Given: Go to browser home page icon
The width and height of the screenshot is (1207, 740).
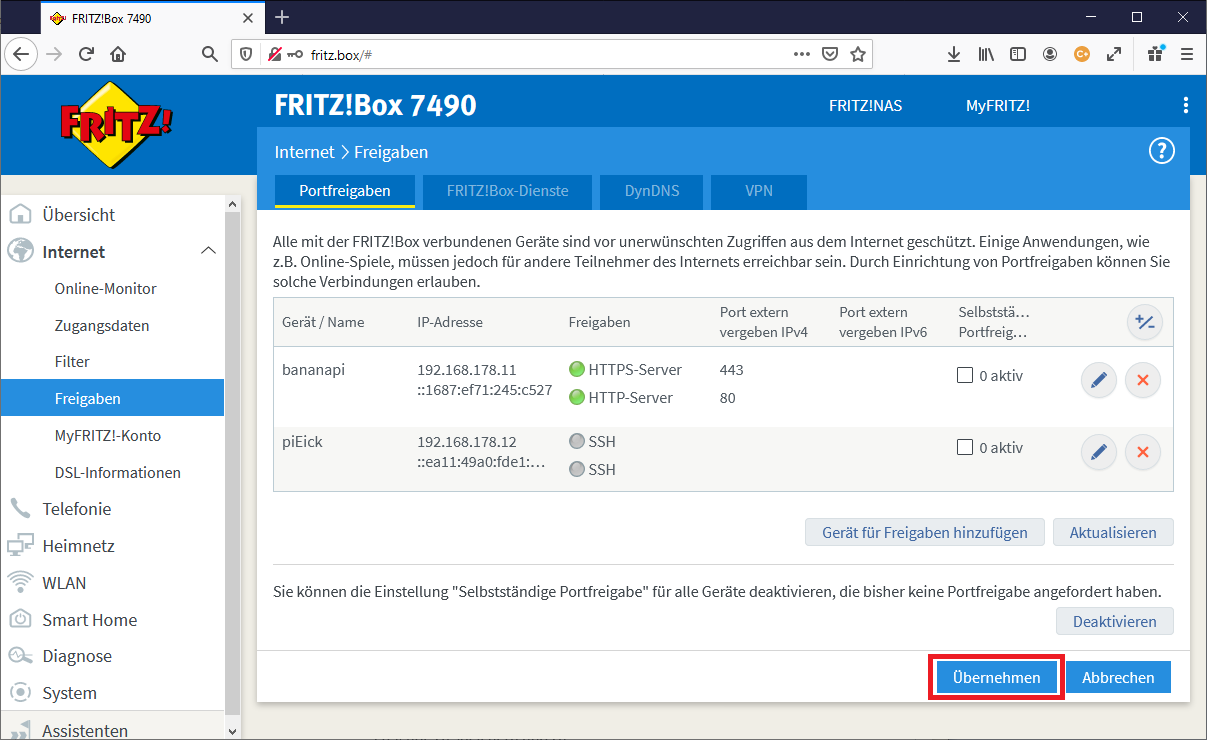Looking at the screenshot, I should [118, 54].
